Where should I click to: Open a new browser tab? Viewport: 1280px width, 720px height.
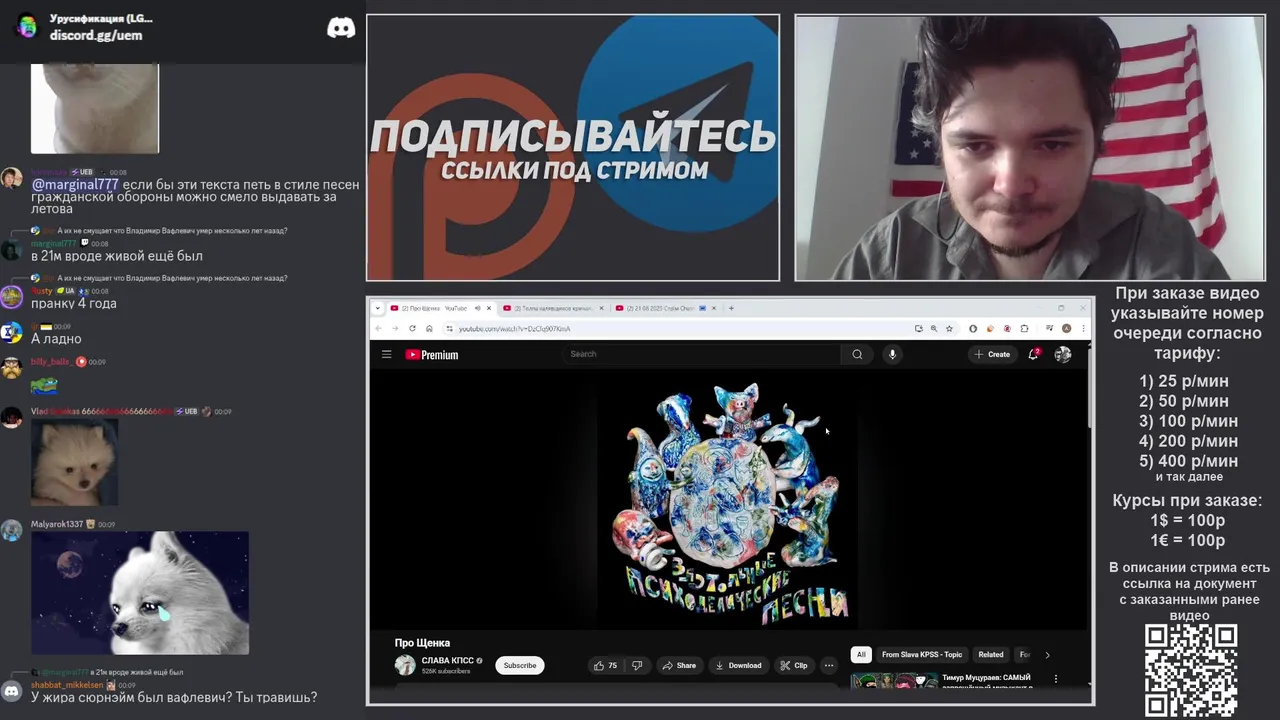pos(731,308)
